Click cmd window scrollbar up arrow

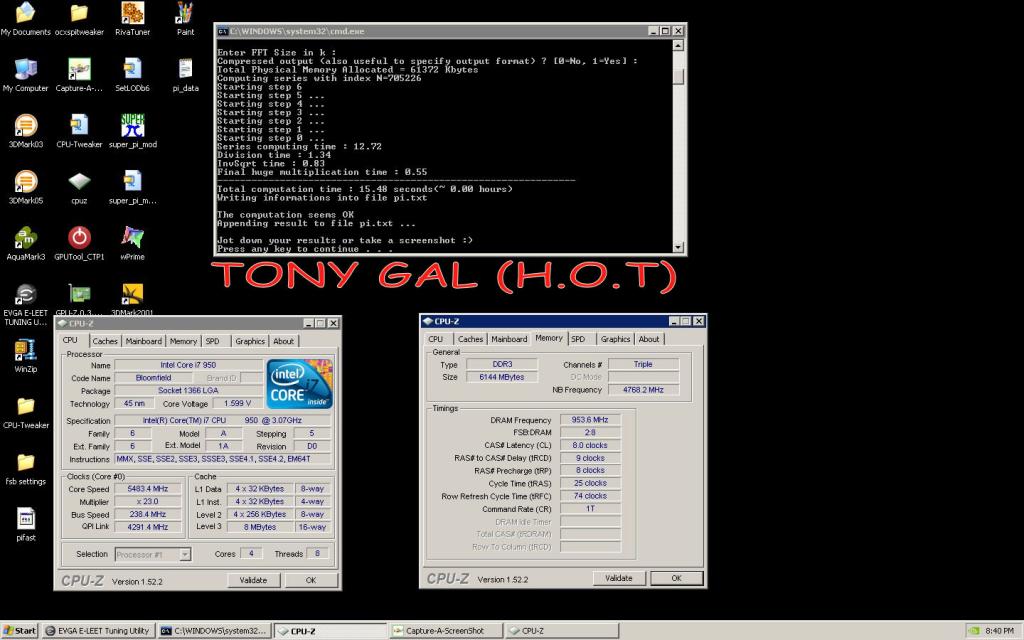pyautogui.click(x=678, y=45)
